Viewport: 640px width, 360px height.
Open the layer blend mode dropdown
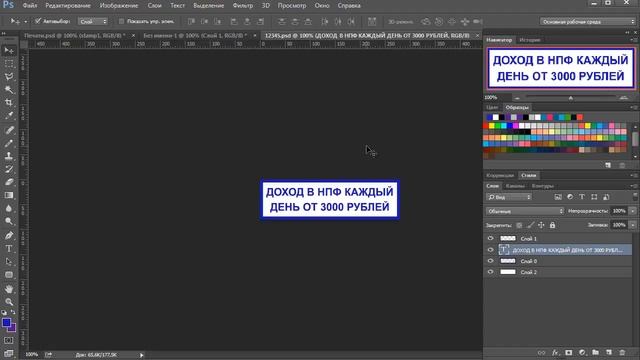(x=525, y=211)
